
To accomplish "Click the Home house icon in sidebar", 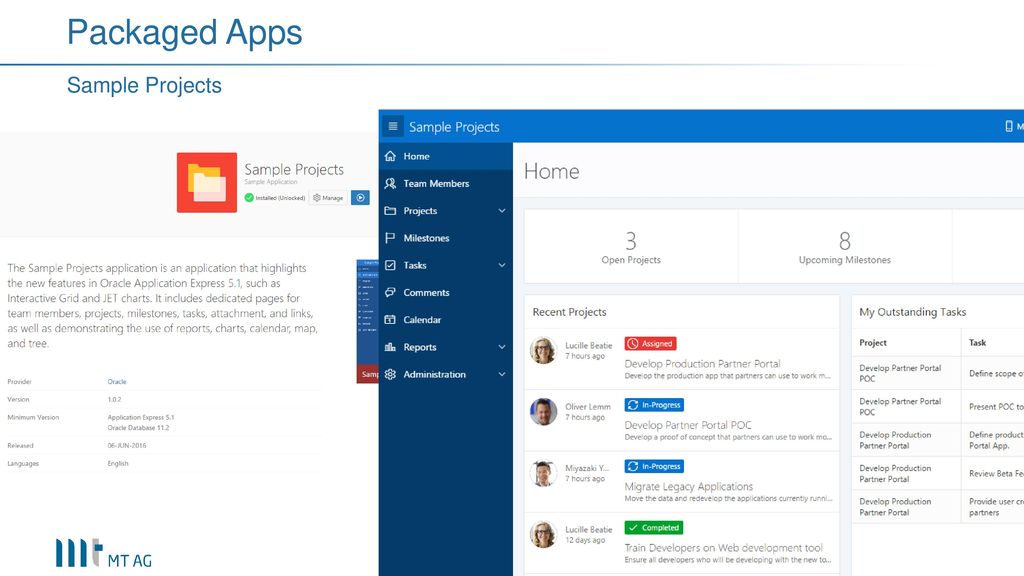I will 391,156.
